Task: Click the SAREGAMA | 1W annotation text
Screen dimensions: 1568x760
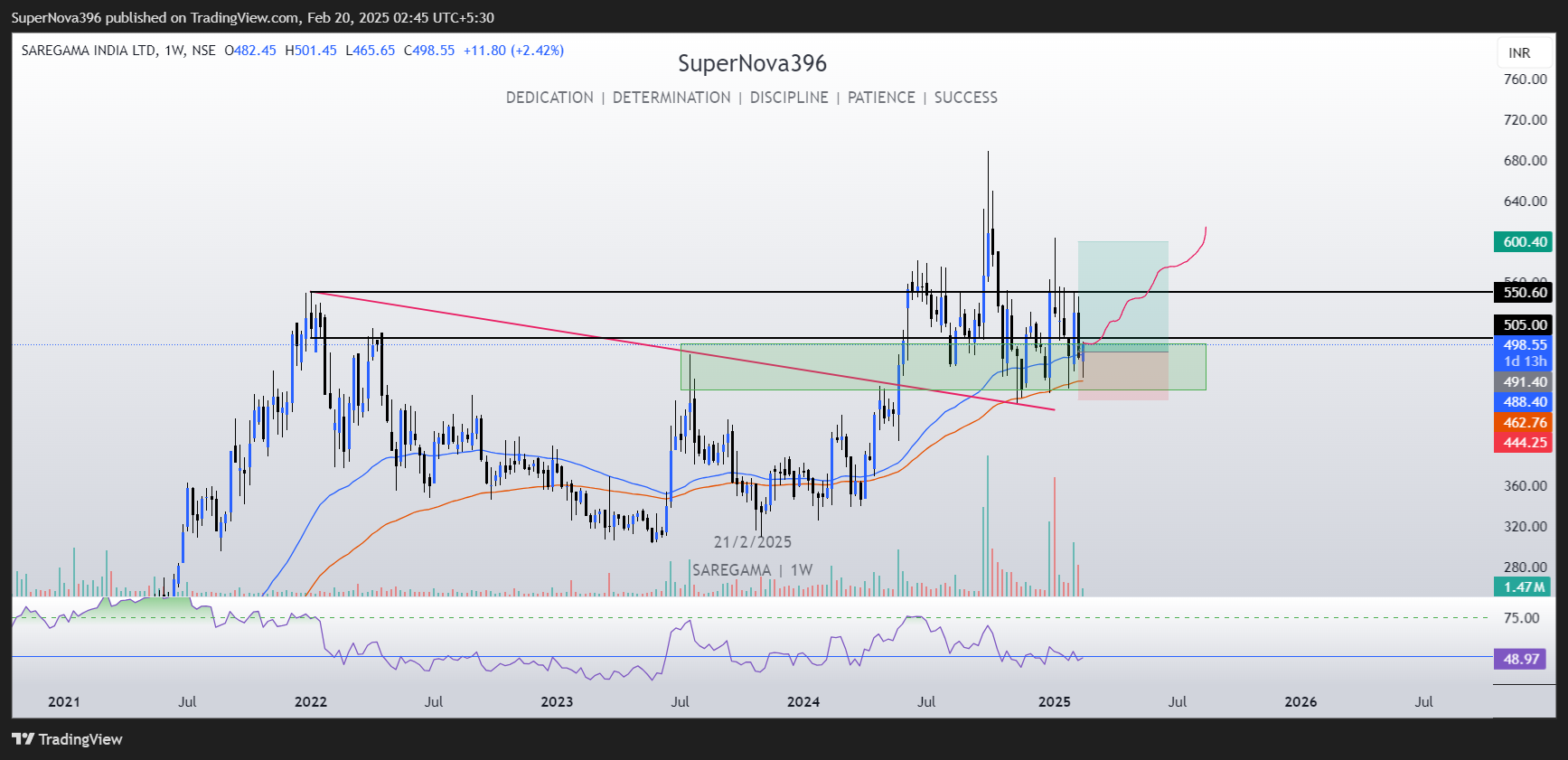Action: click(x=753, y=570)
